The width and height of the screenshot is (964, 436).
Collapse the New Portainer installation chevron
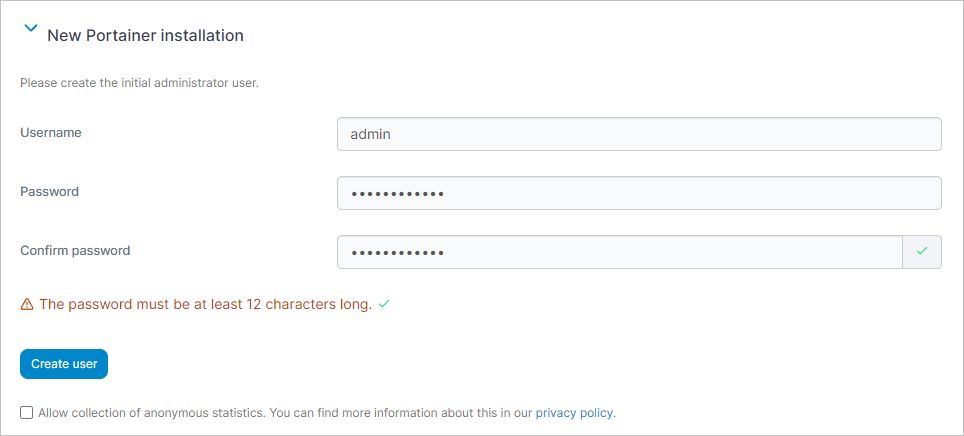click(x=30, y=28)
